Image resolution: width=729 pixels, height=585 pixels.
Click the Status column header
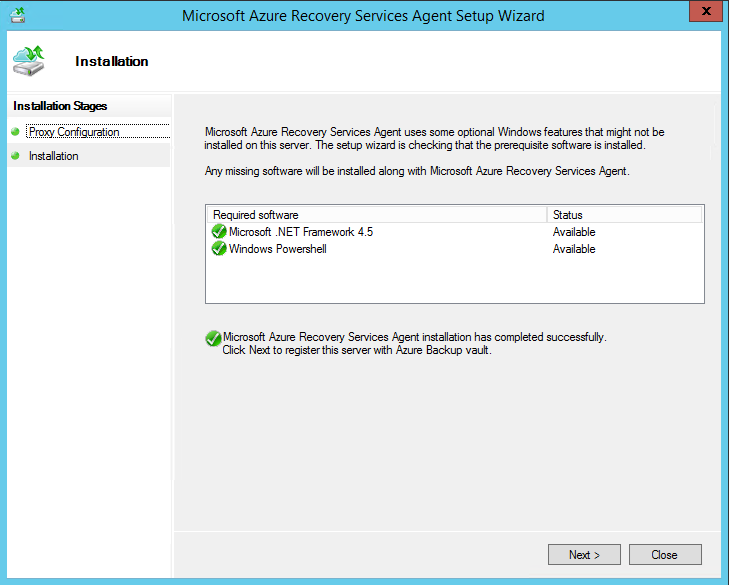coord(567,215)
